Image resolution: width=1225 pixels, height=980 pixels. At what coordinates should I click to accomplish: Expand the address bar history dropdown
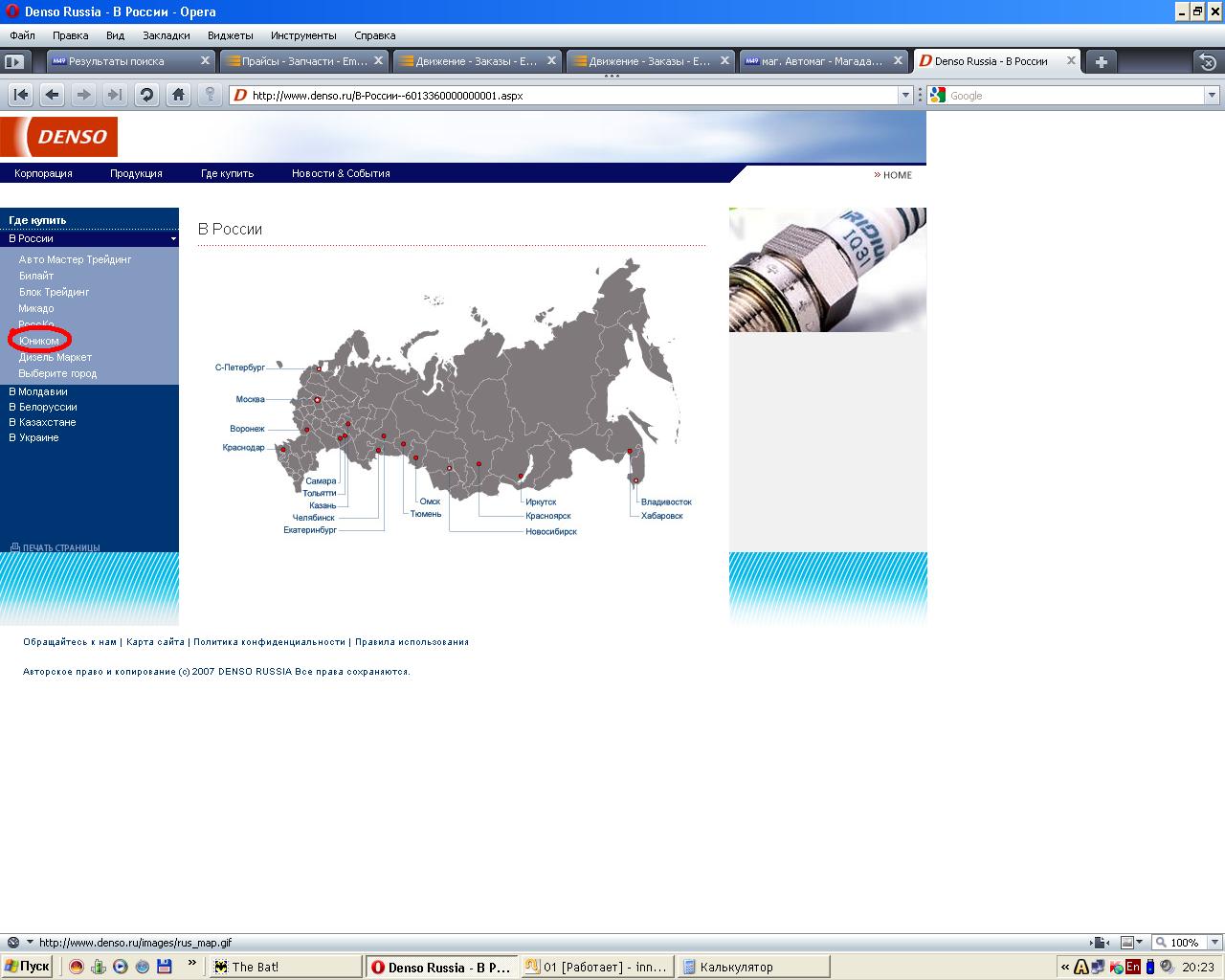[905, 95]
